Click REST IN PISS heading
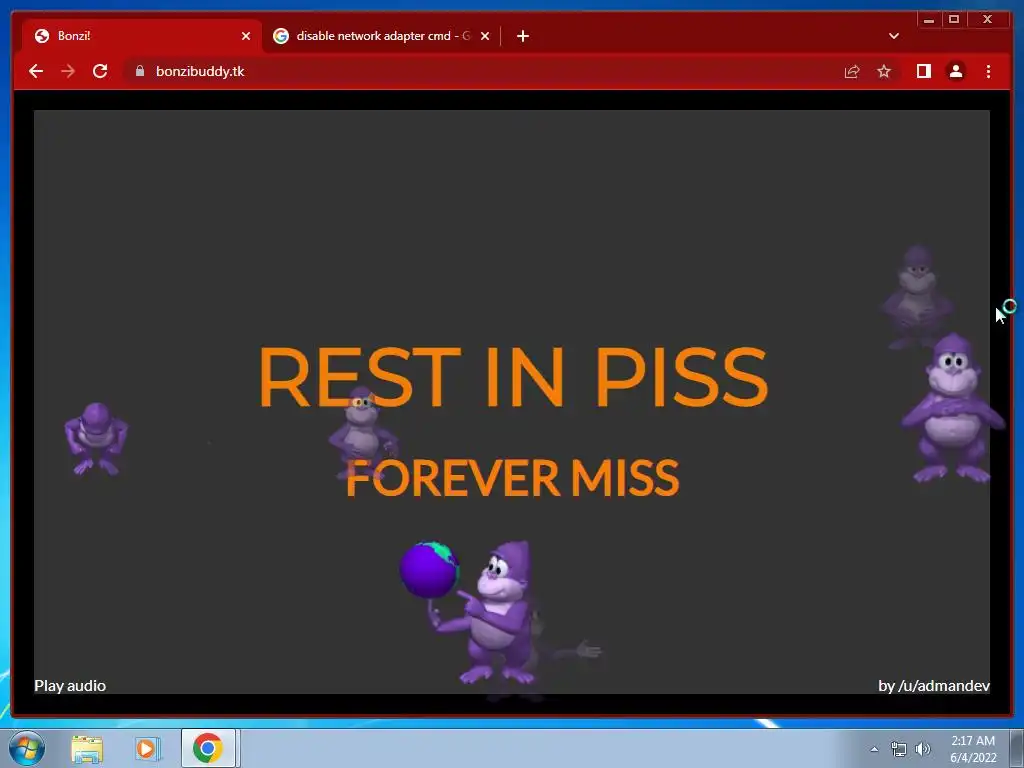1024x768 pixels. [513, 377]
